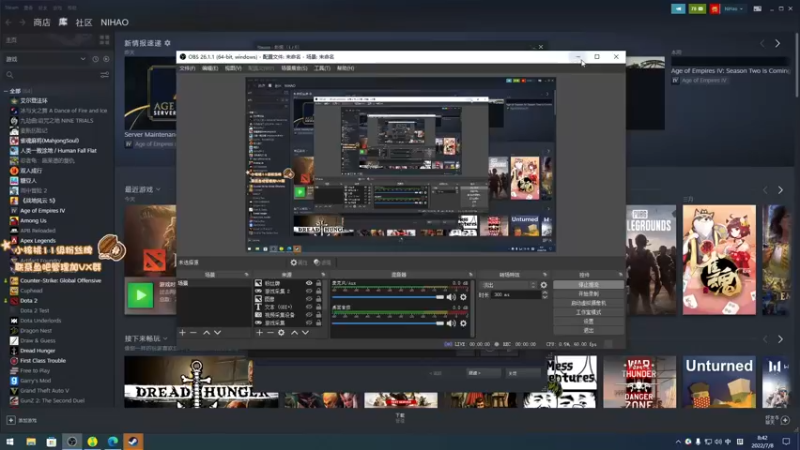Remove the scene using the scenes minus icon
This screenshot has width=800, height=450.
[193, 333]
